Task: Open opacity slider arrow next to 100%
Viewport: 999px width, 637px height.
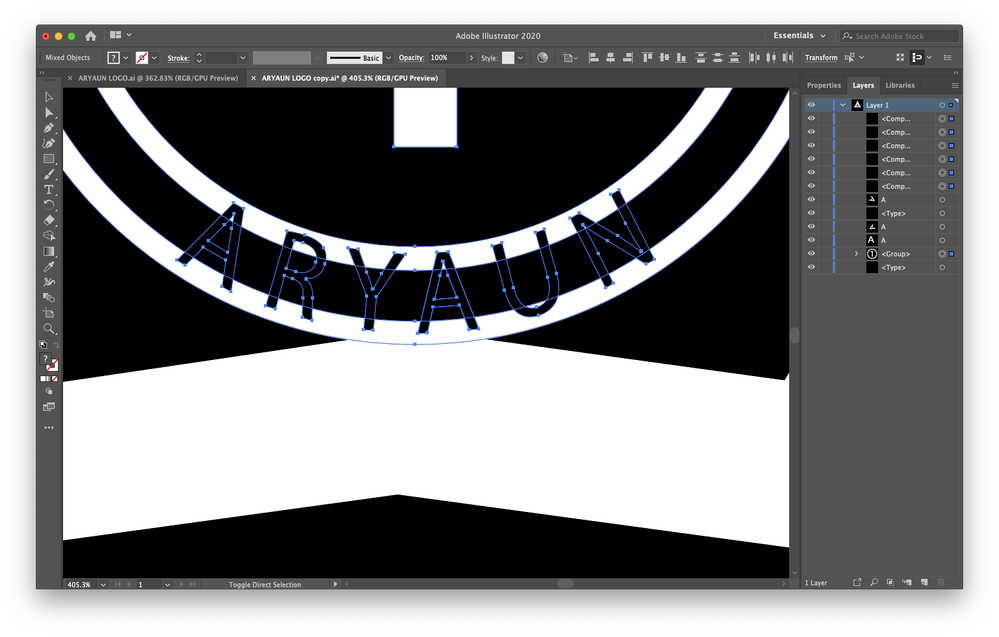Action: pyautogui.click(x=471, y=58)
